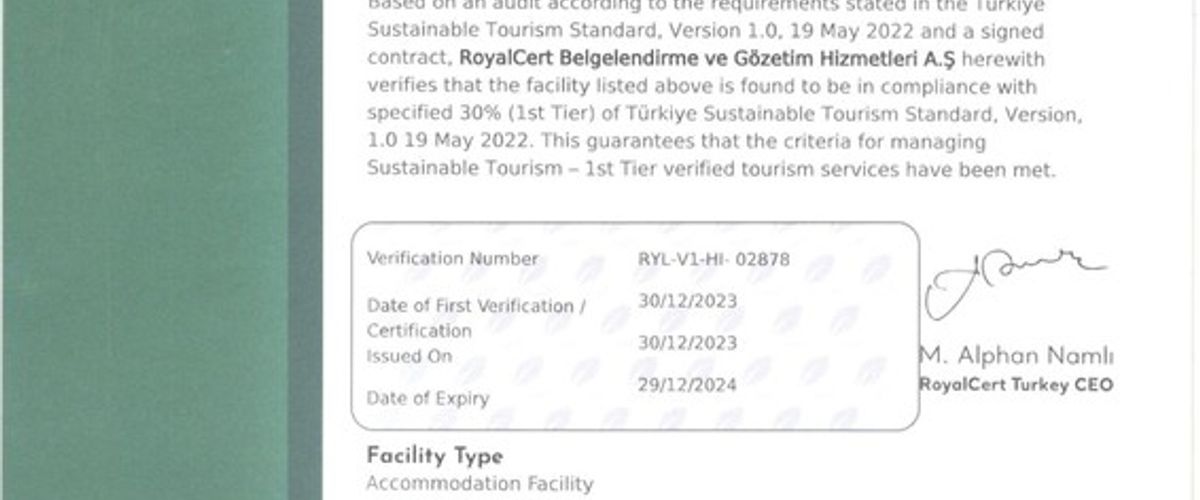Select the verification code RYL-V1-HI- 02878
Viewport: 1200px width, 500px height.
coord(713,260)
